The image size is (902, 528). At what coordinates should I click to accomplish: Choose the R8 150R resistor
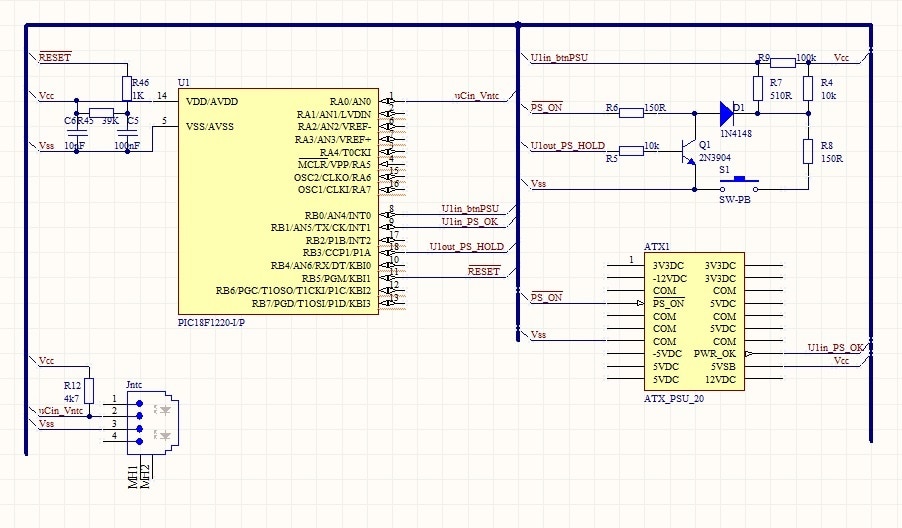tap(807, 152)
